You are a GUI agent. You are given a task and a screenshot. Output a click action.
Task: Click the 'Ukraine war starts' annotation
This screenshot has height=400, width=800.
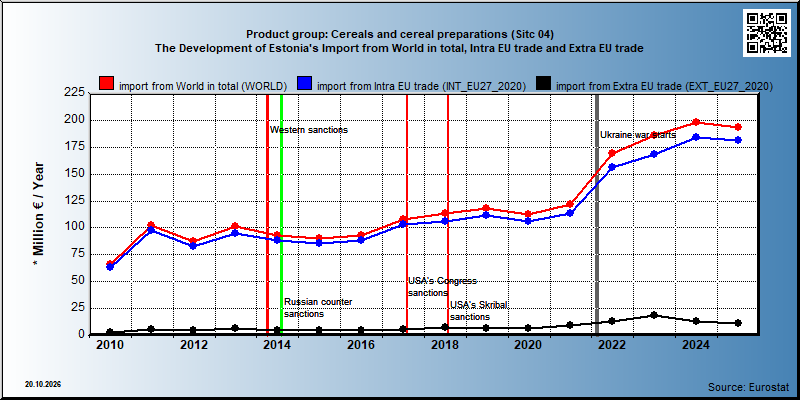638,135
